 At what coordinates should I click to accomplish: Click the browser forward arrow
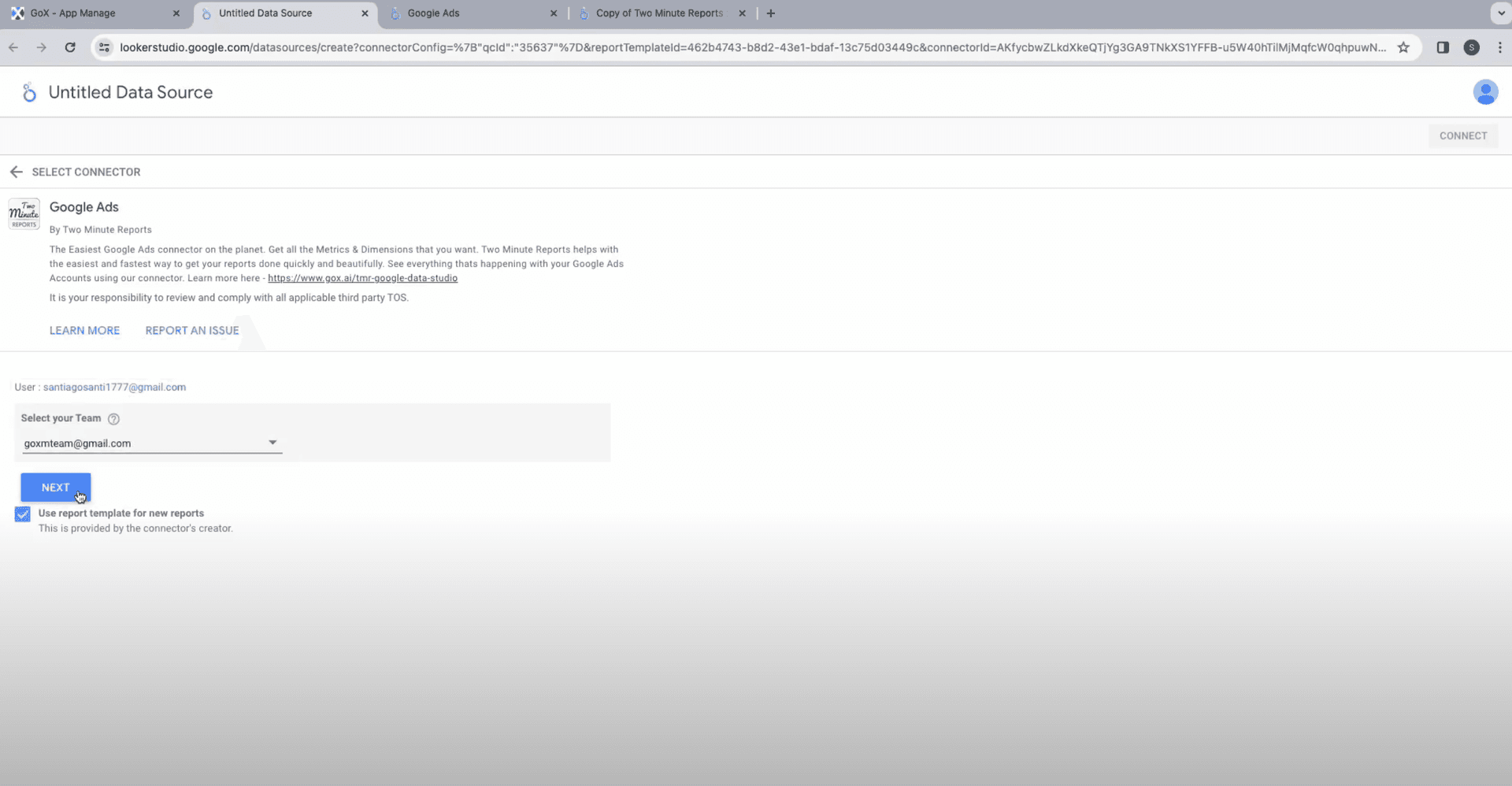[42, 47]
